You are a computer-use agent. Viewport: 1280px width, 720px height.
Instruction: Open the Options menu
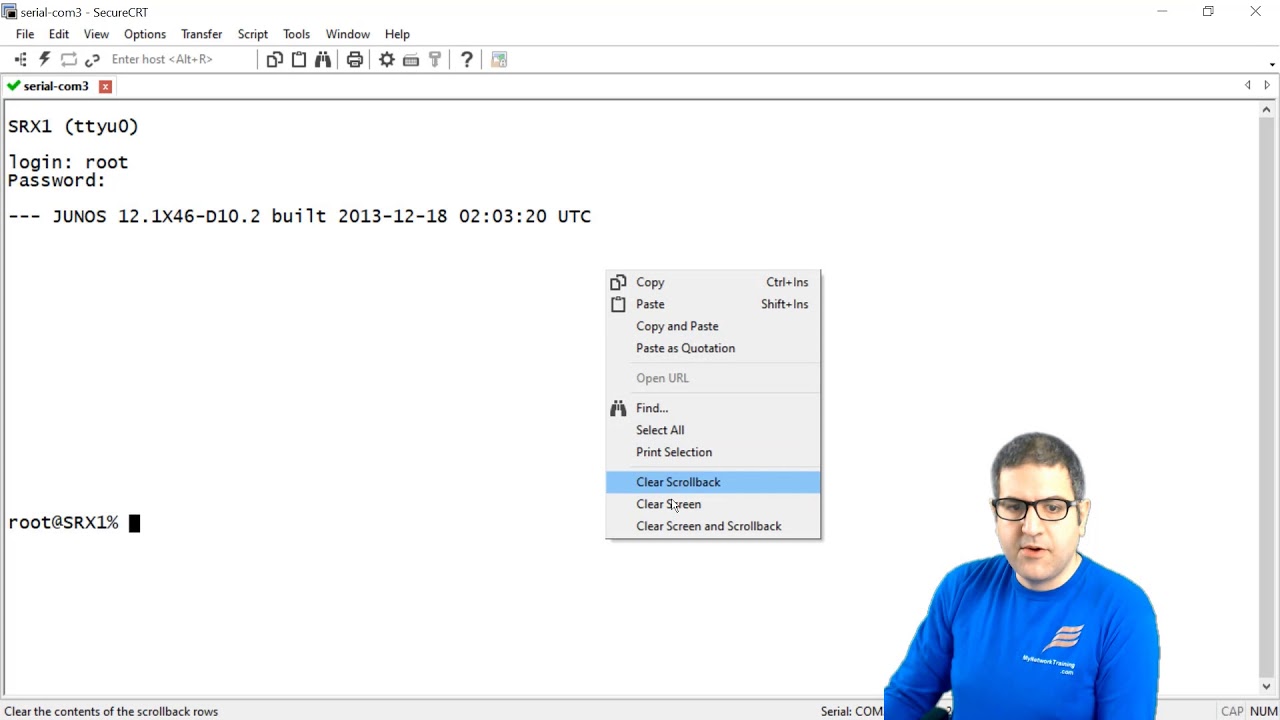coord(145,34)
